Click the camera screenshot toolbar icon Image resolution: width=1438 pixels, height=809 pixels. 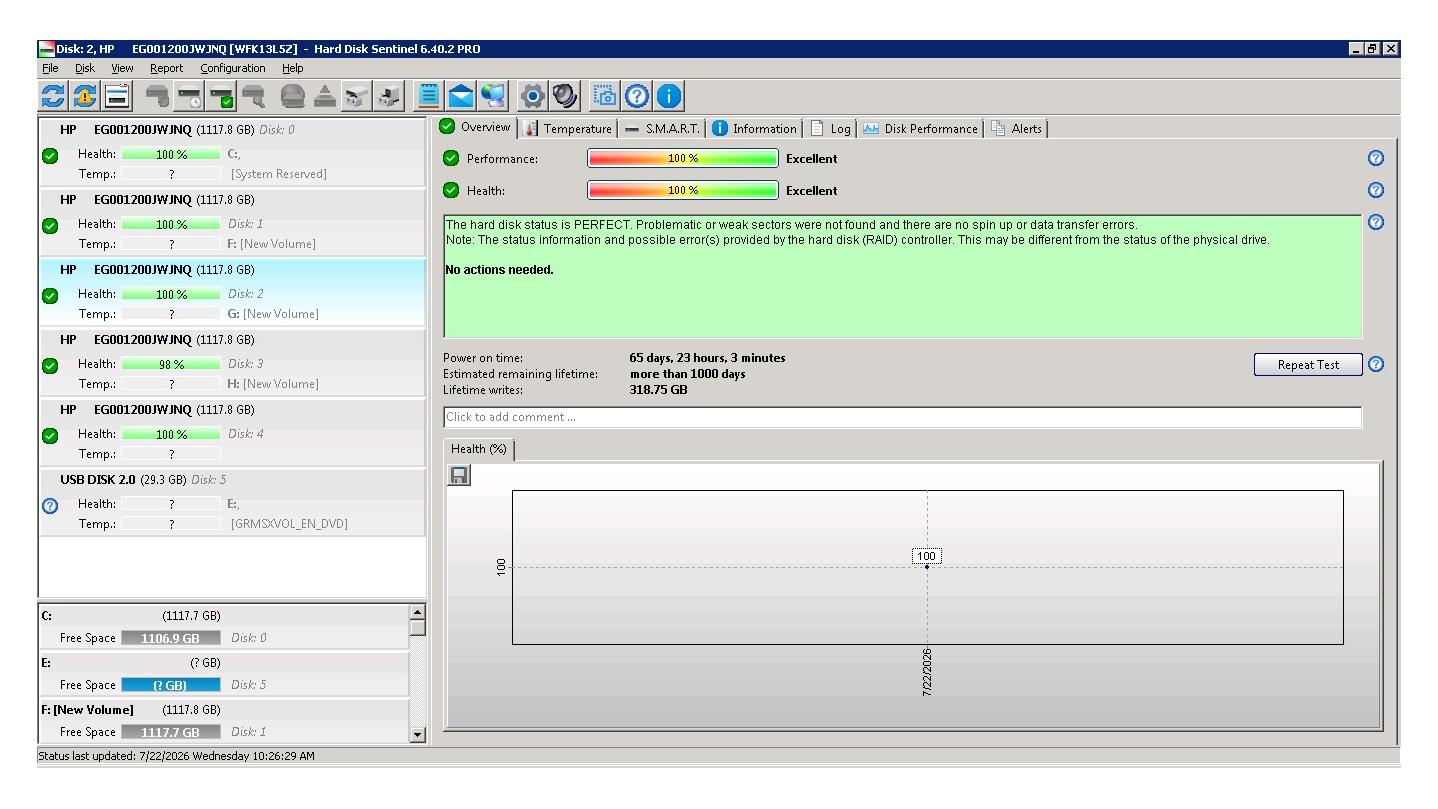[604, 96]
